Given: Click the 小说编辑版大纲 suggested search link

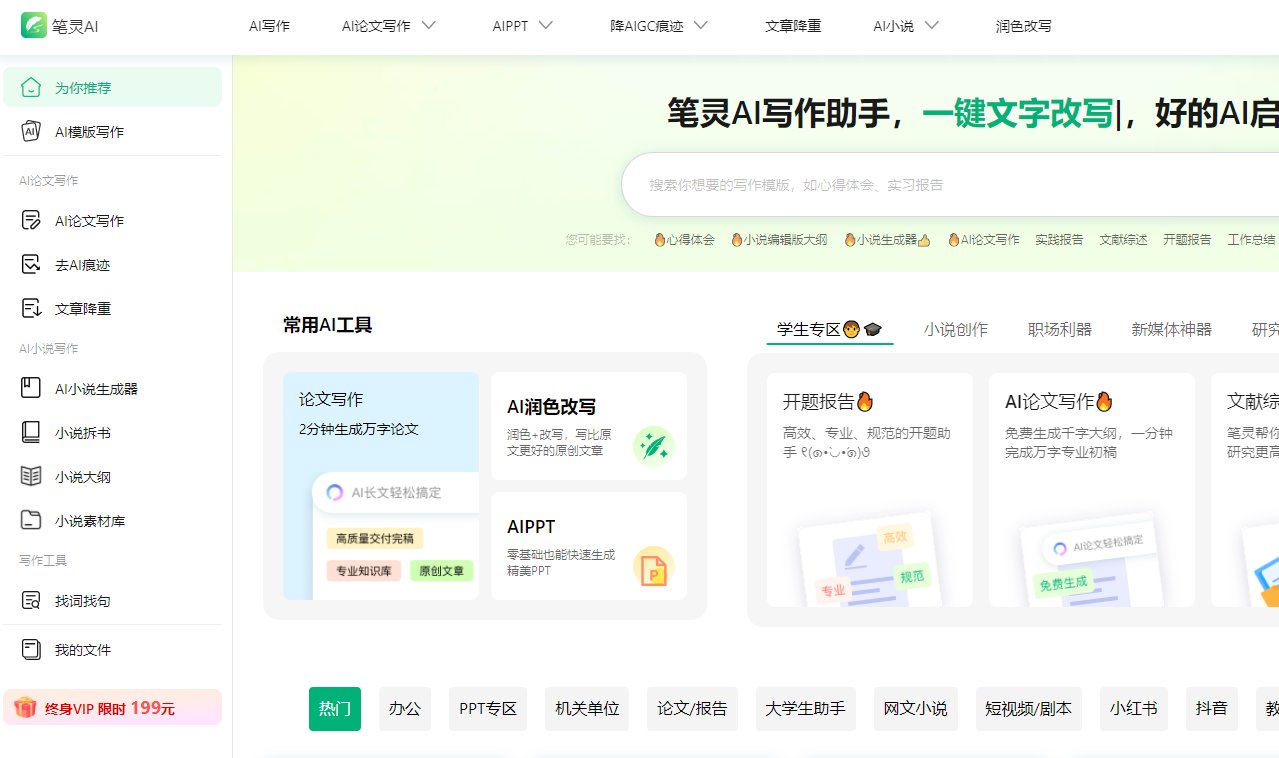Looking at the screenshot, I should pyautogui.click(x=780, y=240).
